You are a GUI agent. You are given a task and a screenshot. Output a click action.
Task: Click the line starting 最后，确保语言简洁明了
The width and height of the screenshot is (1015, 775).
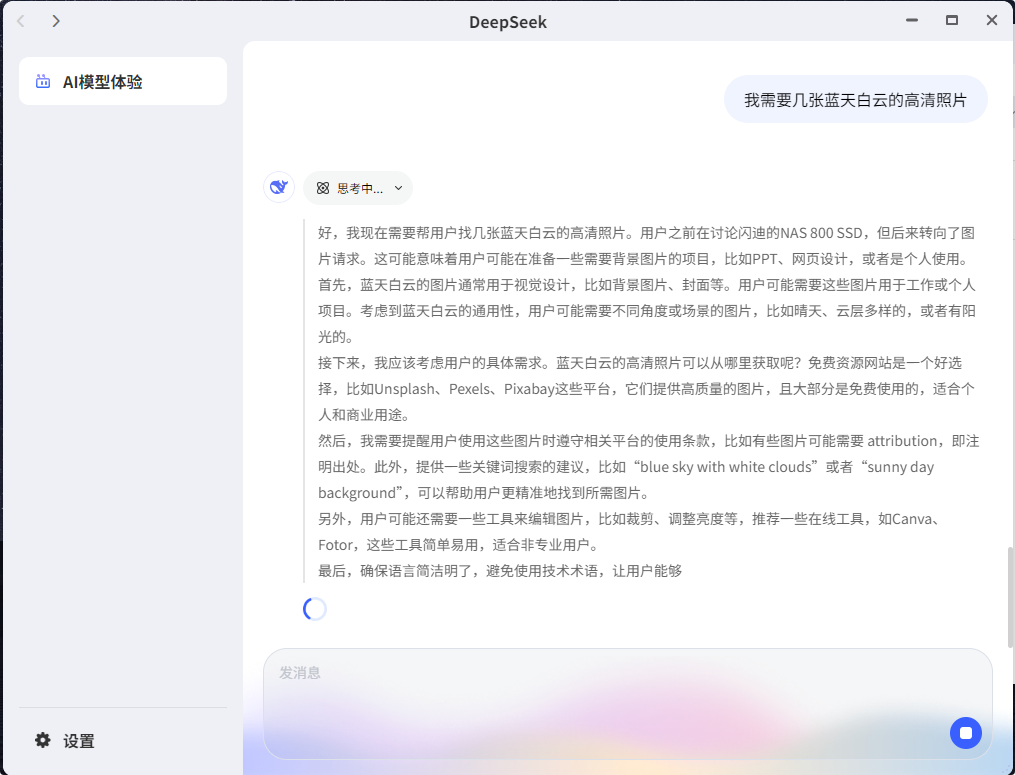pyautogui.click(x=500, y=570)
